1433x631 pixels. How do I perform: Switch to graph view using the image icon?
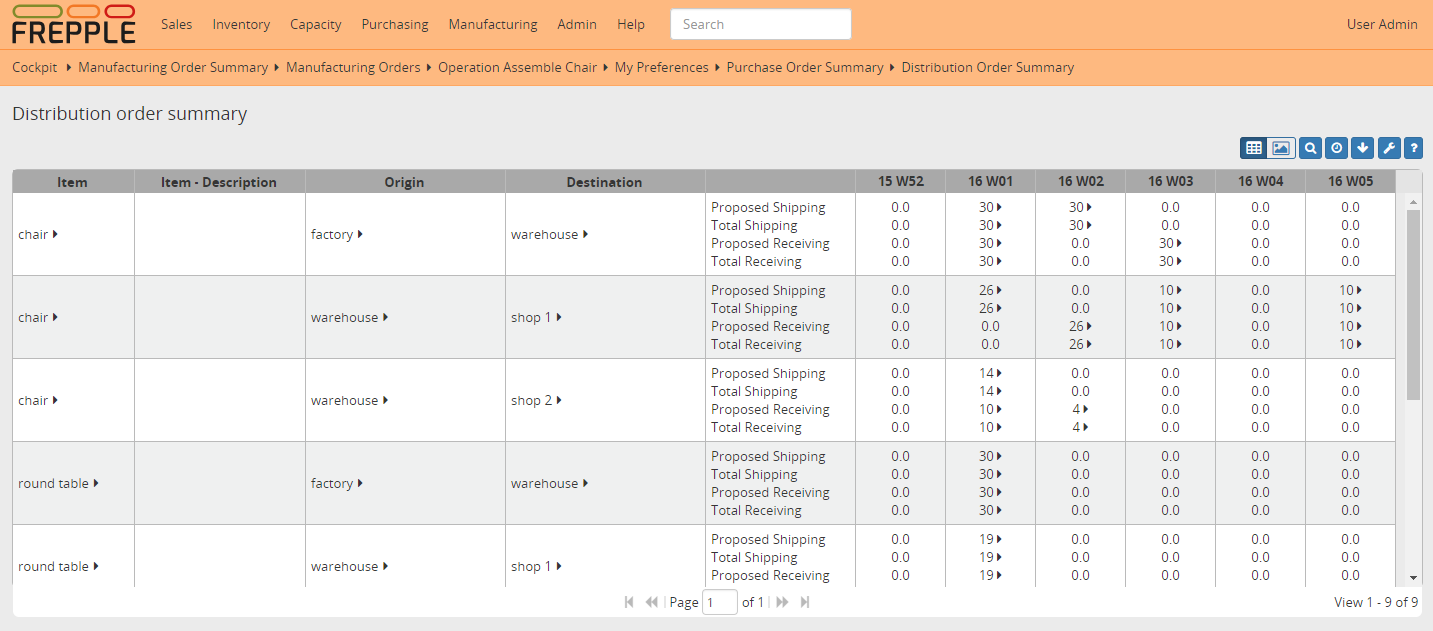click(x=1280, y=147)
